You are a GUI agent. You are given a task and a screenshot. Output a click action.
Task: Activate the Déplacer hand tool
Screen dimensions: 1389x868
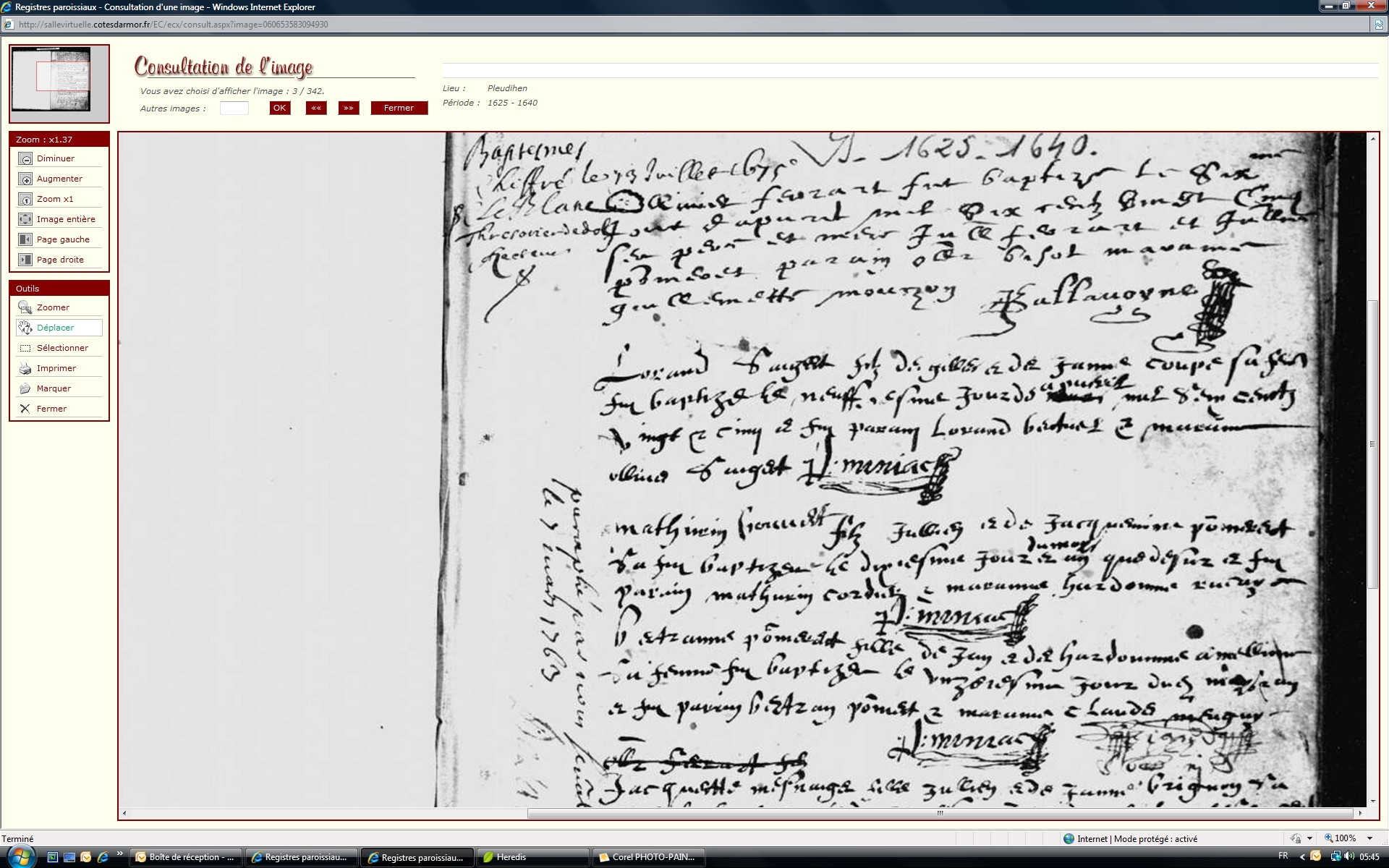point(25,328)
